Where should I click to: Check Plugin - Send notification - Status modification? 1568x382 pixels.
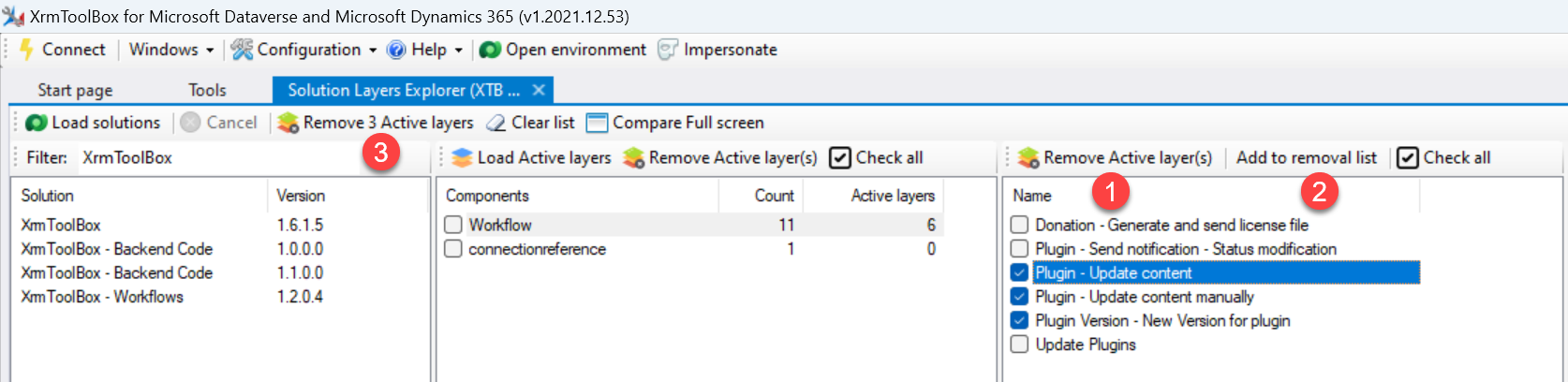pyautogui.click(x=1020, y=249)
